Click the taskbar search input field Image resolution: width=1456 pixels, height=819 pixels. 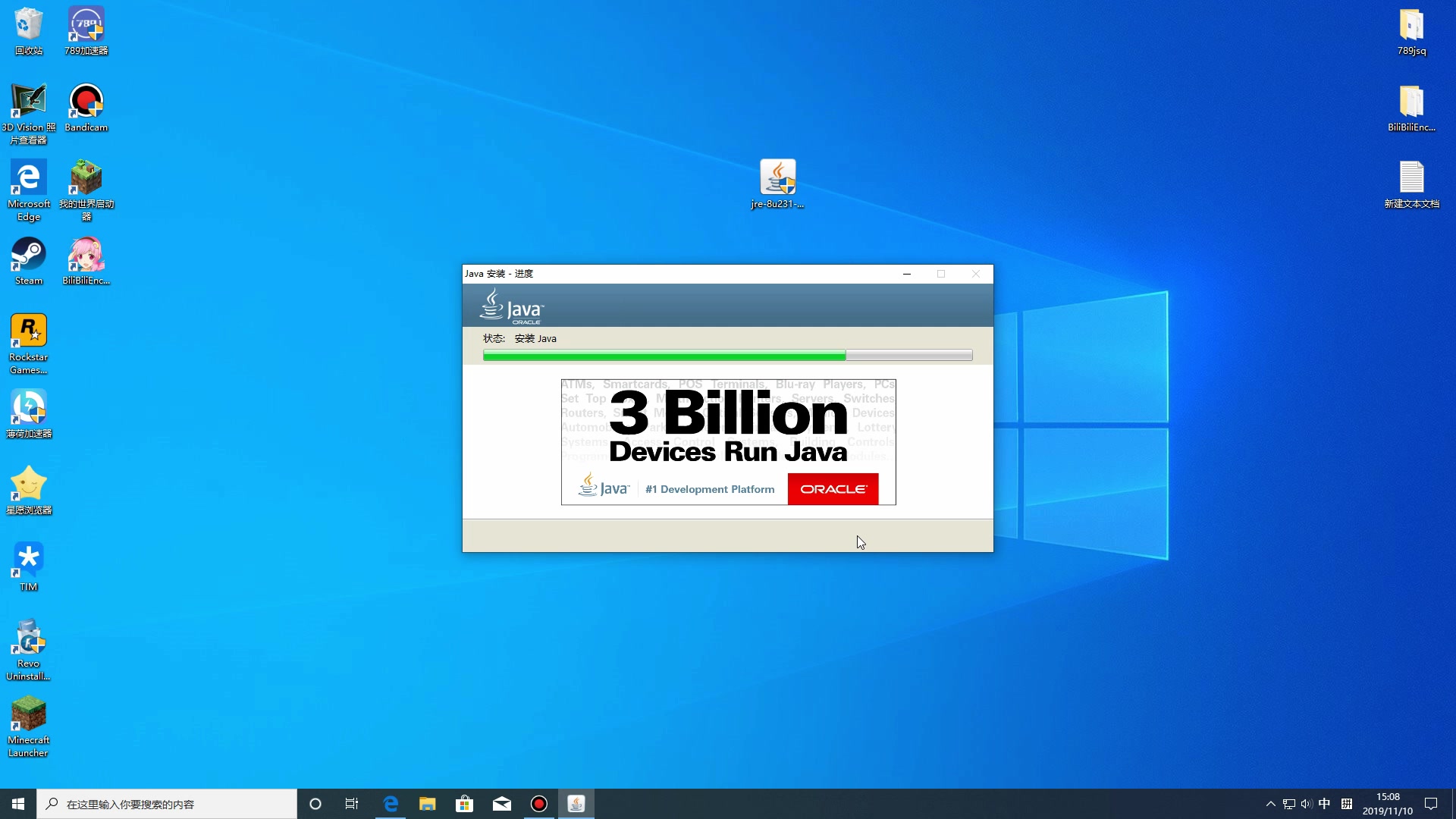[x=167, y=804]
